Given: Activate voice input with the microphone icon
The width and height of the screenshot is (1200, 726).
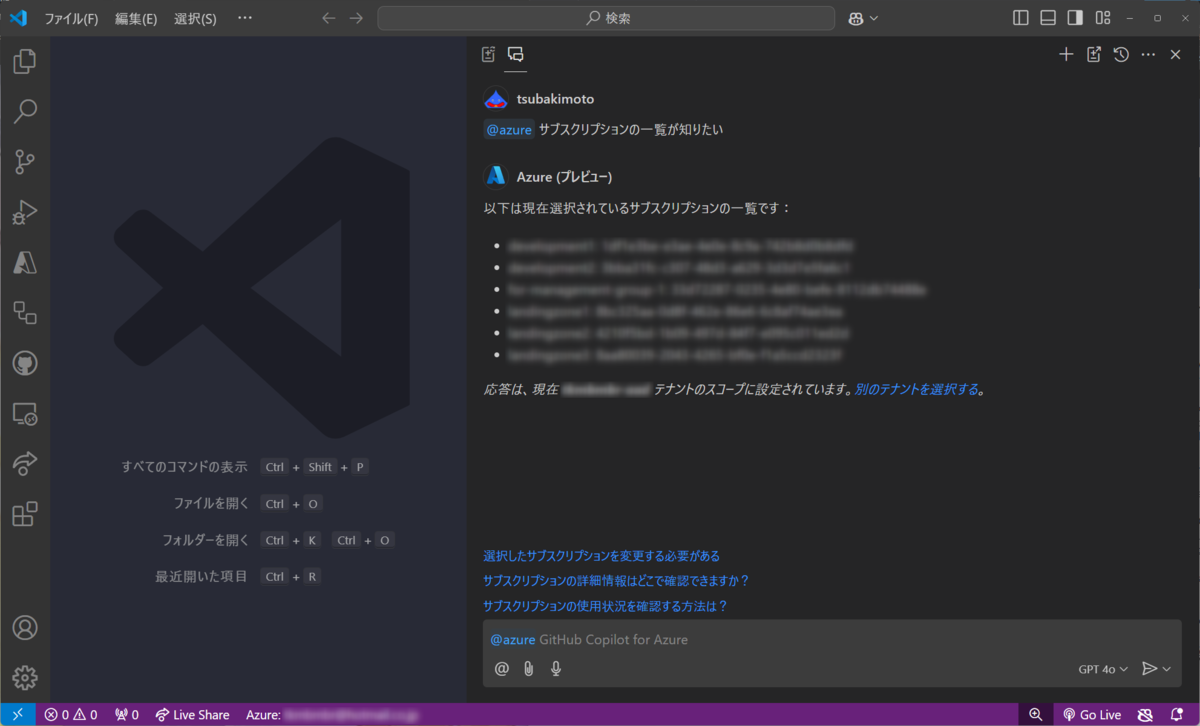Looking at the screenshot, I should [555, 668].
